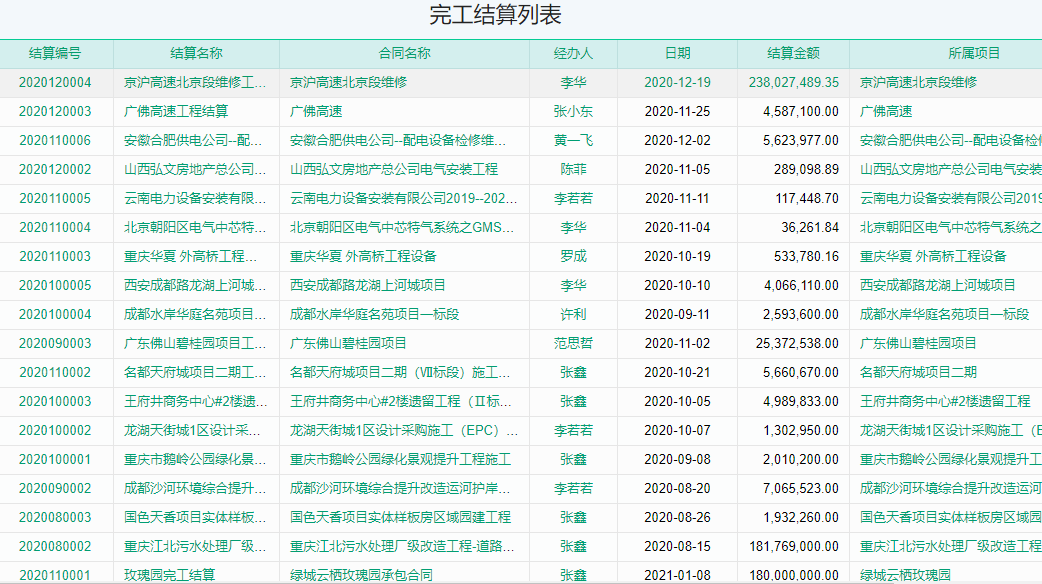Click date 2020-12-19
The width and height of the screenshot is (1042, 584).
[677, 82]
